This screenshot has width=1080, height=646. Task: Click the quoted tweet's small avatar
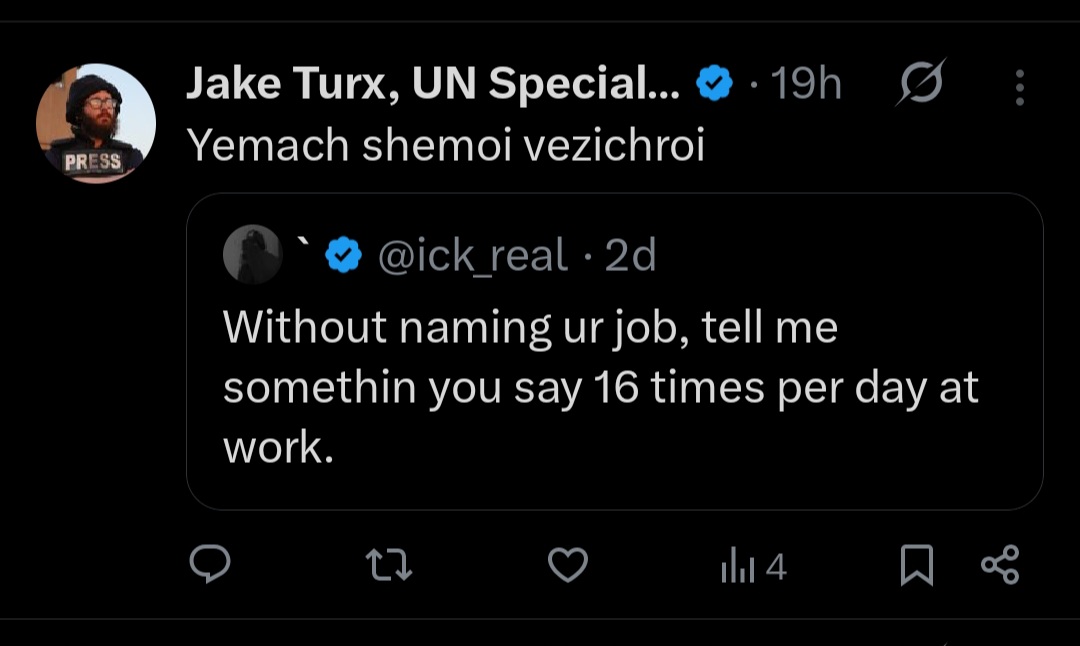click(x=252, y=255)
